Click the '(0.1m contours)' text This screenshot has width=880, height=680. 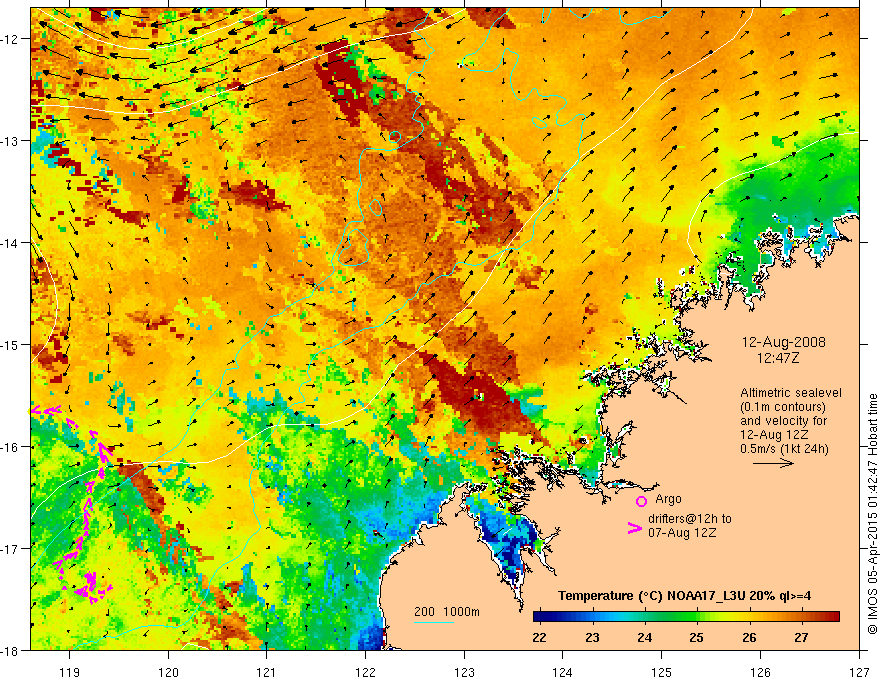pos(783,407)
